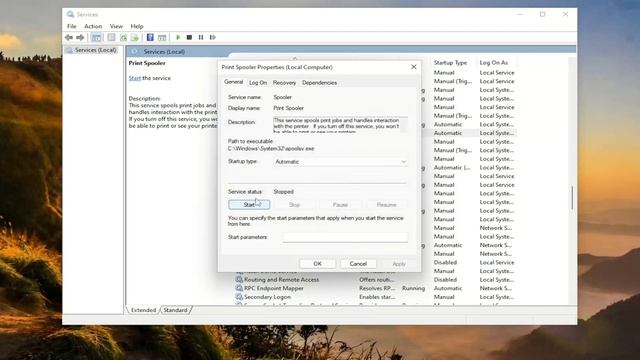Toggle the Action Pane toolbar icon
Image resolution: width=640 pixels, height=360 pixels.
pos(162,38)
